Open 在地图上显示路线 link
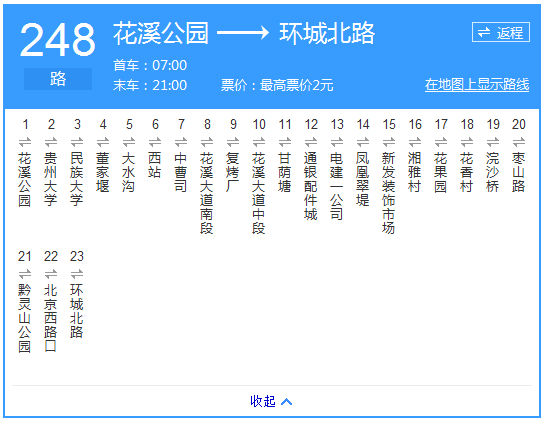The image size is (545, 422). (477, 84)
